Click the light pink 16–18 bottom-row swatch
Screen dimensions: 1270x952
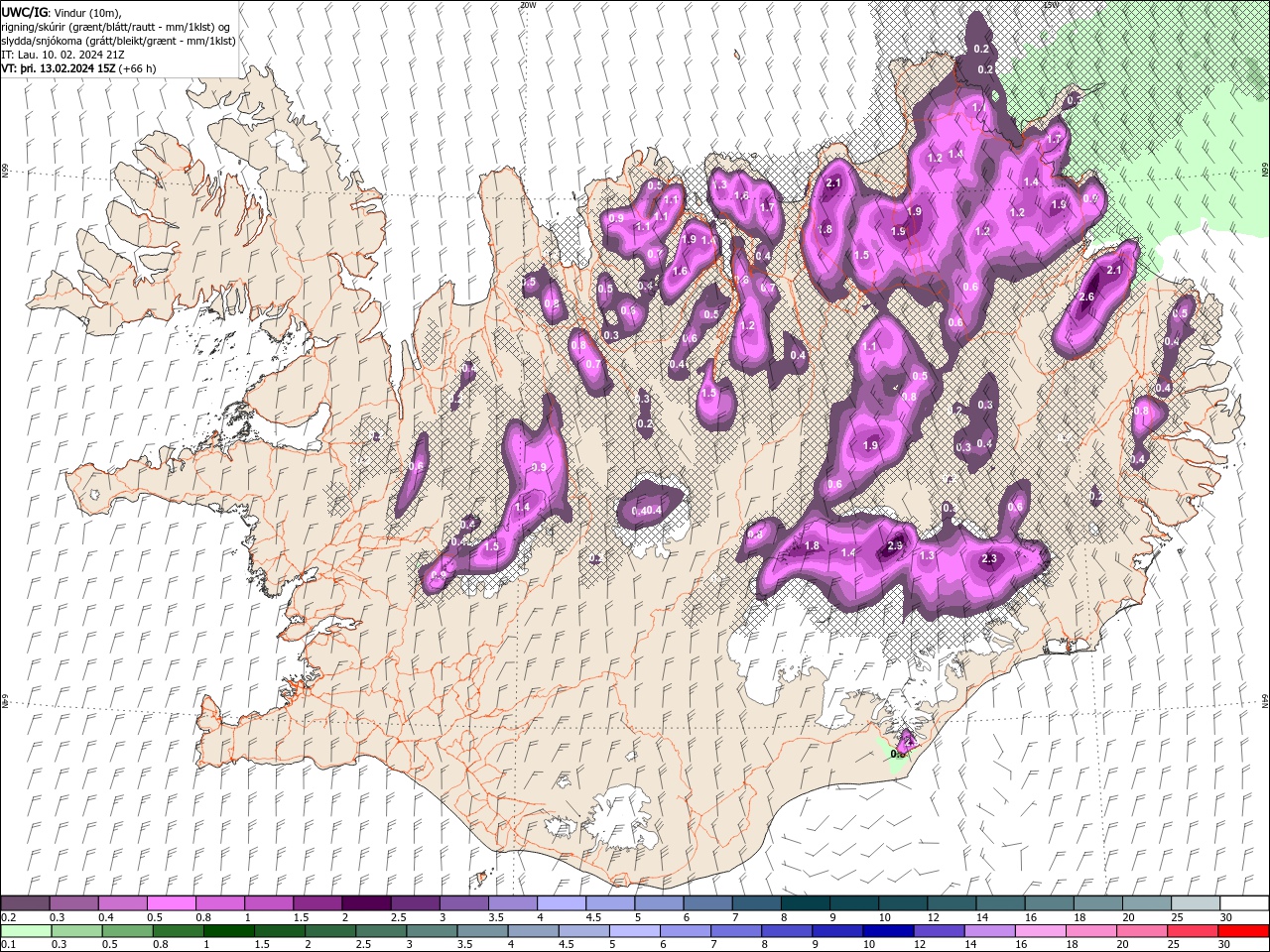point(1041,931)
